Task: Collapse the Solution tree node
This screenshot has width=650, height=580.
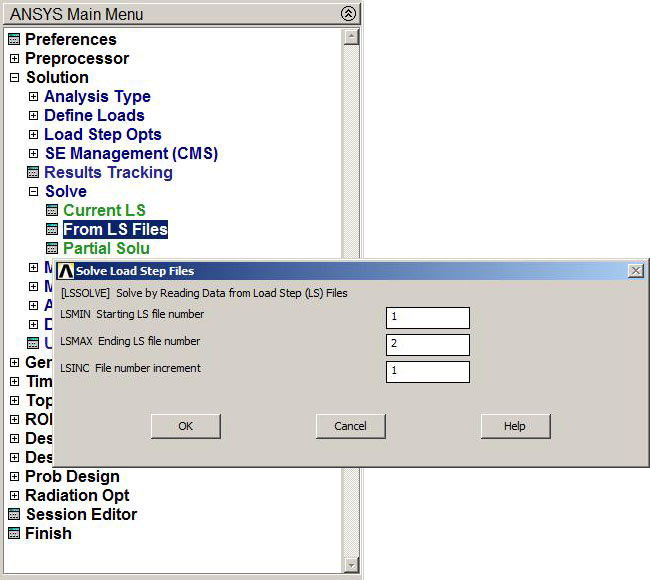Action: click(x=14, y=78)
